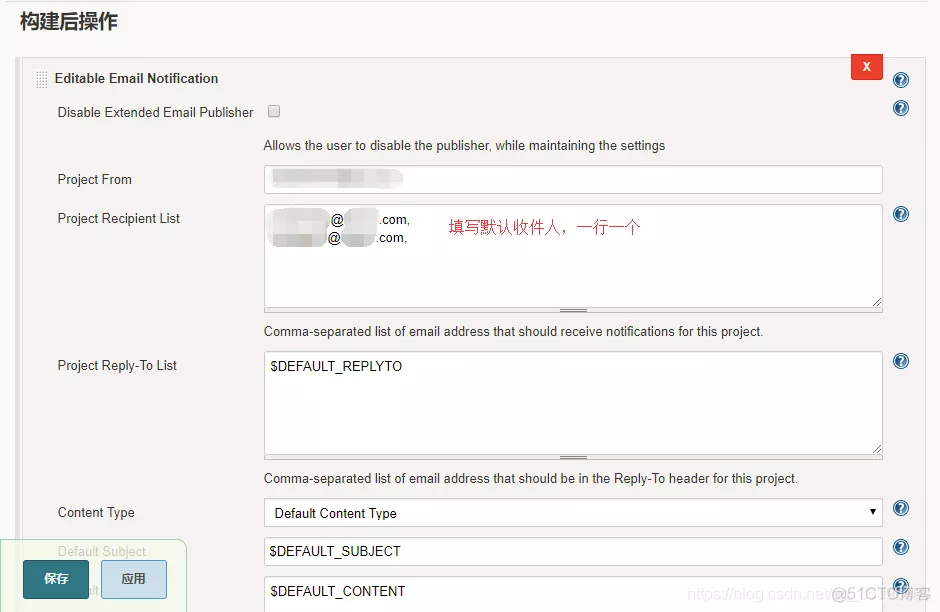Click the $DEFAULT_CONTENT text area

(573, 594)
